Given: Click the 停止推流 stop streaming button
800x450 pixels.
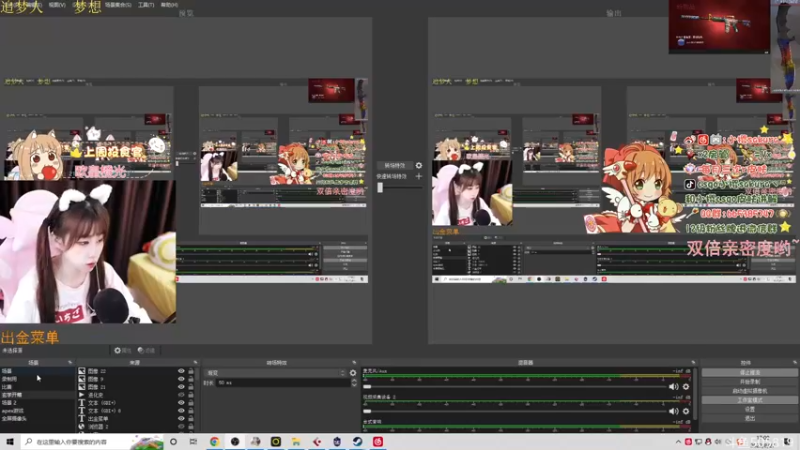Looking at the screenshot, I should point(749,372).
